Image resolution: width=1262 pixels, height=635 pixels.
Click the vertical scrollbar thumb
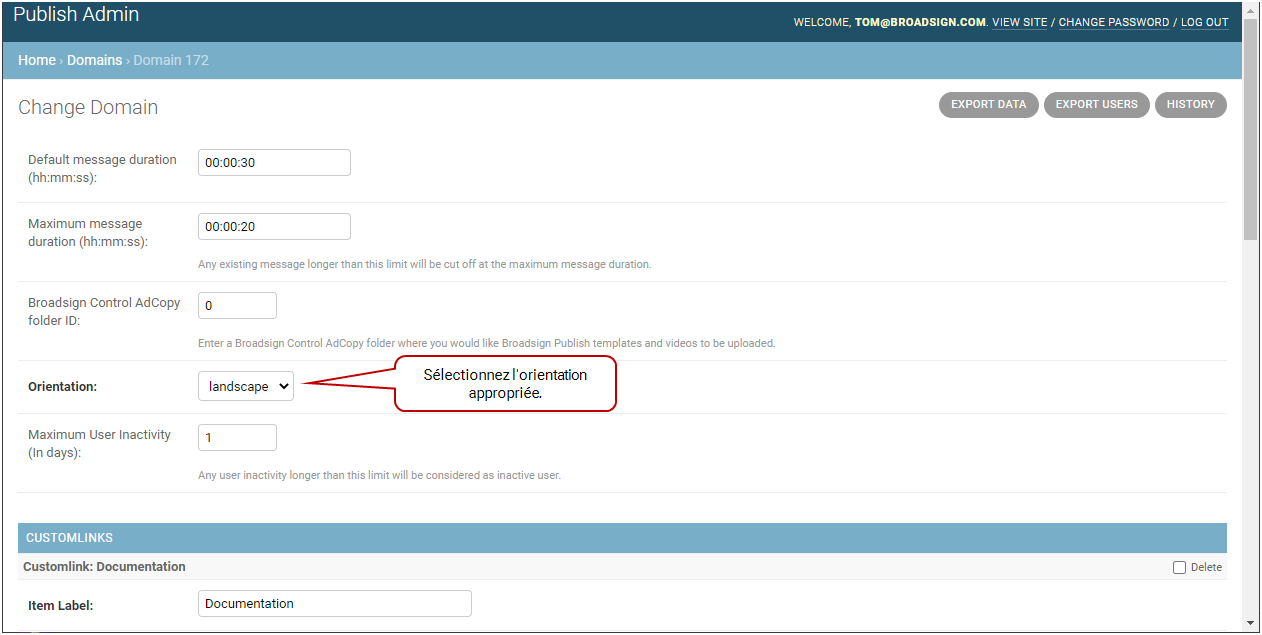pos(1250,130)
